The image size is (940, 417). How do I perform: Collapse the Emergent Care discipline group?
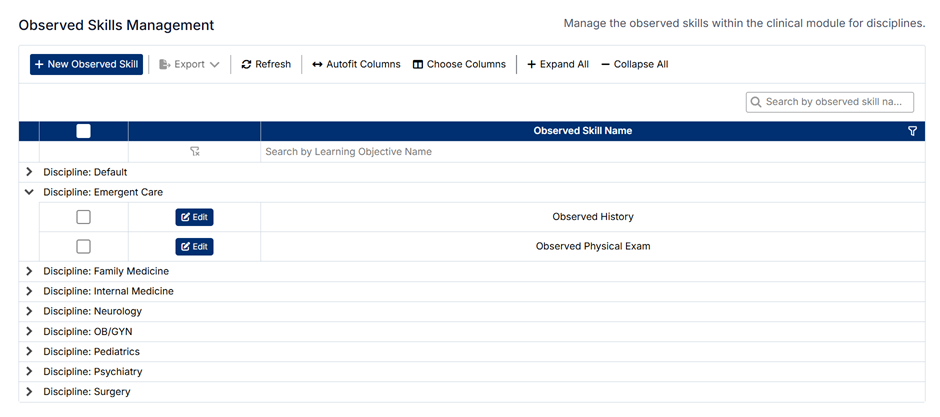point(29,192)
